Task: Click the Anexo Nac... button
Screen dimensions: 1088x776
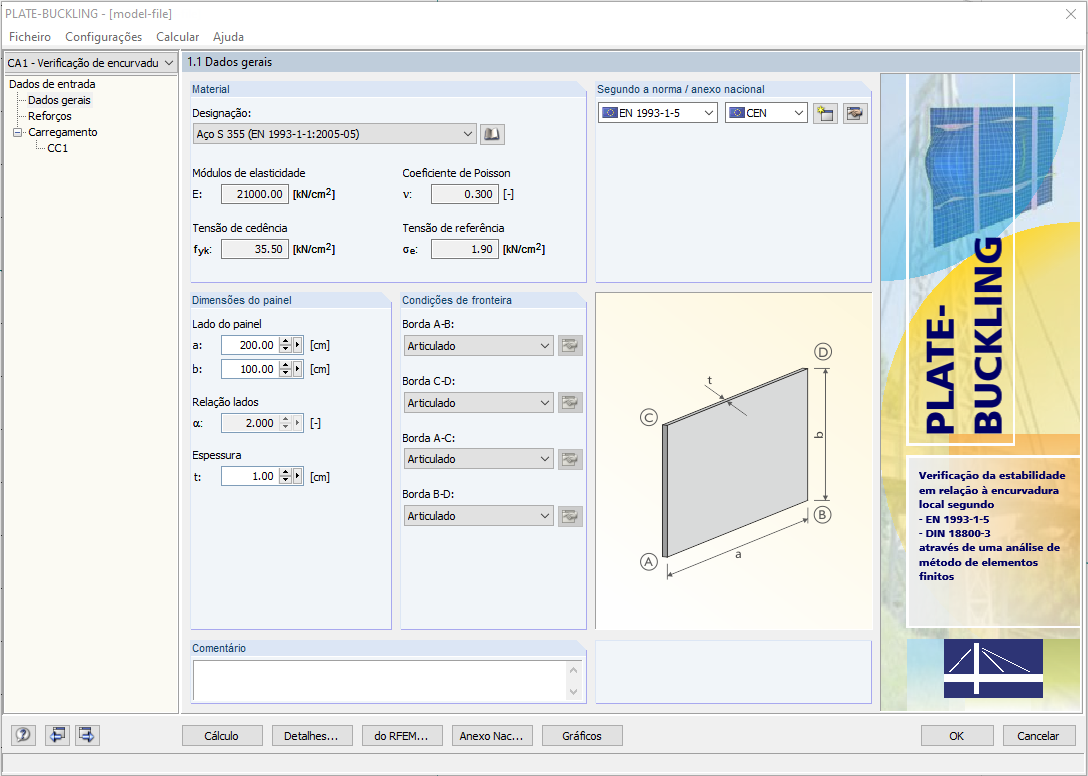Action: point(492,736)
